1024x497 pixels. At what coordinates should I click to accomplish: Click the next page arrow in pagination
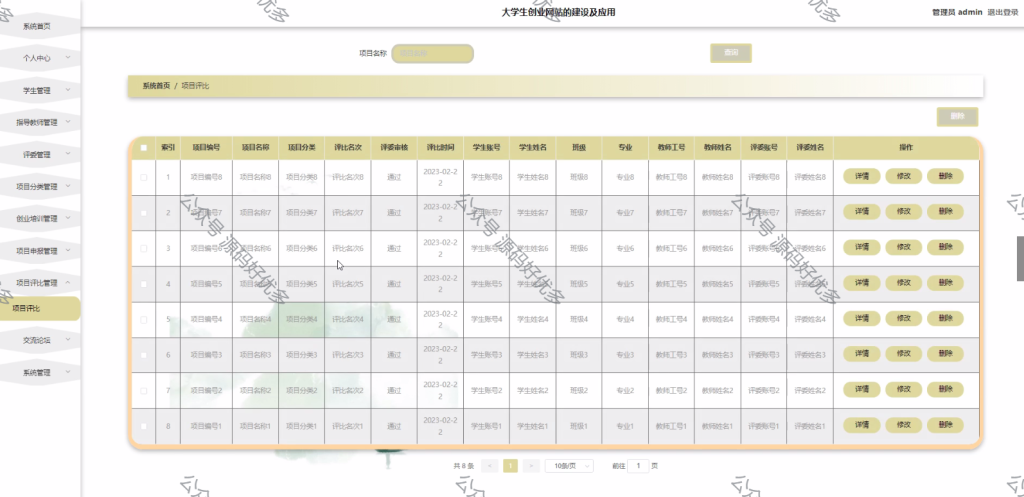(532, 466)
